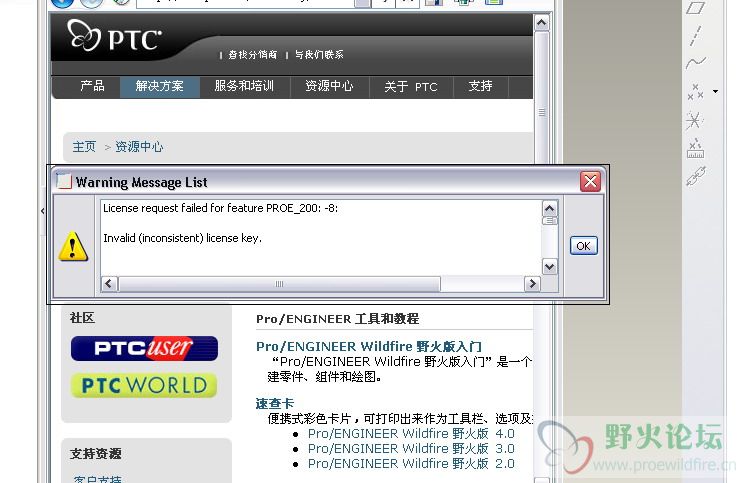Open Pro/ENGINEER Wildfire 野火版入门 link
Viewport: 746px width, 483px height.
tap(369, 346)
